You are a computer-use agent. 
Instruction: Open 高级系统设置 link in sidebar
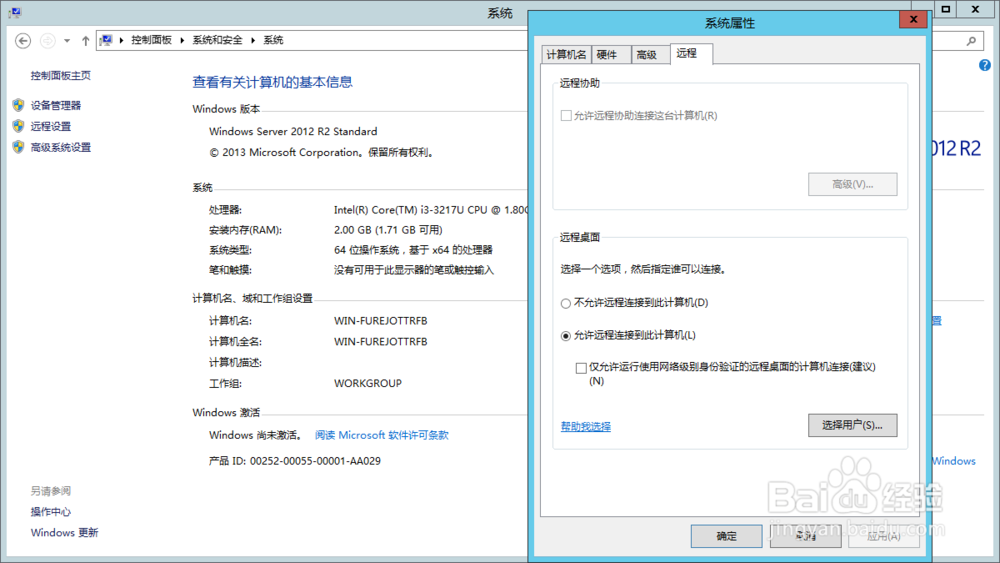point(61,147)
